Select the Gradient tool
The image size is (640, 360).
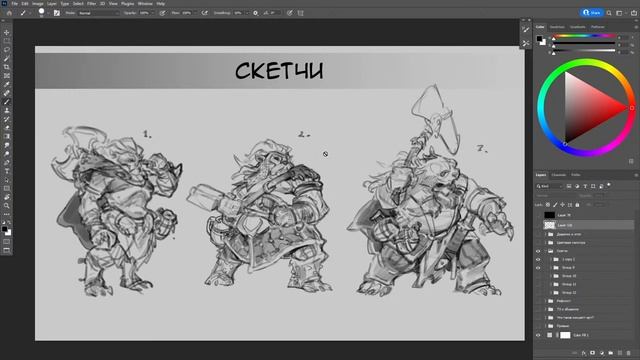click(x=7, y=136)
